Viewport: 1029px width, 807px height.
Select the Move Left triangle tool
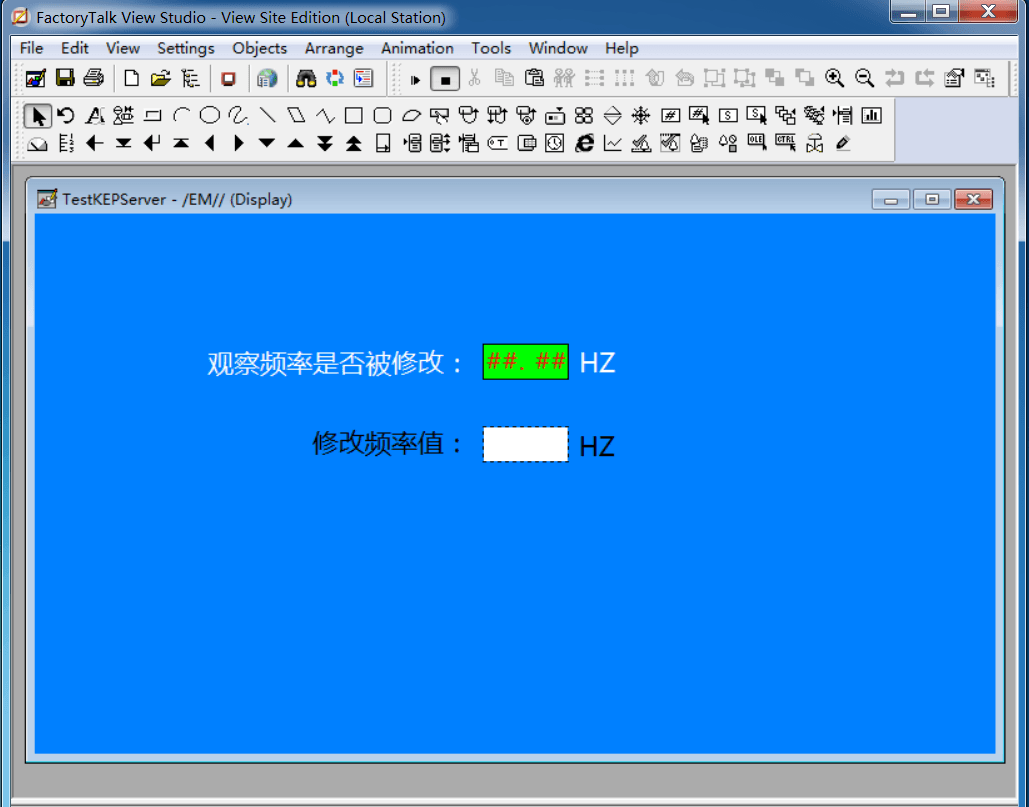[x=210, y=144]
